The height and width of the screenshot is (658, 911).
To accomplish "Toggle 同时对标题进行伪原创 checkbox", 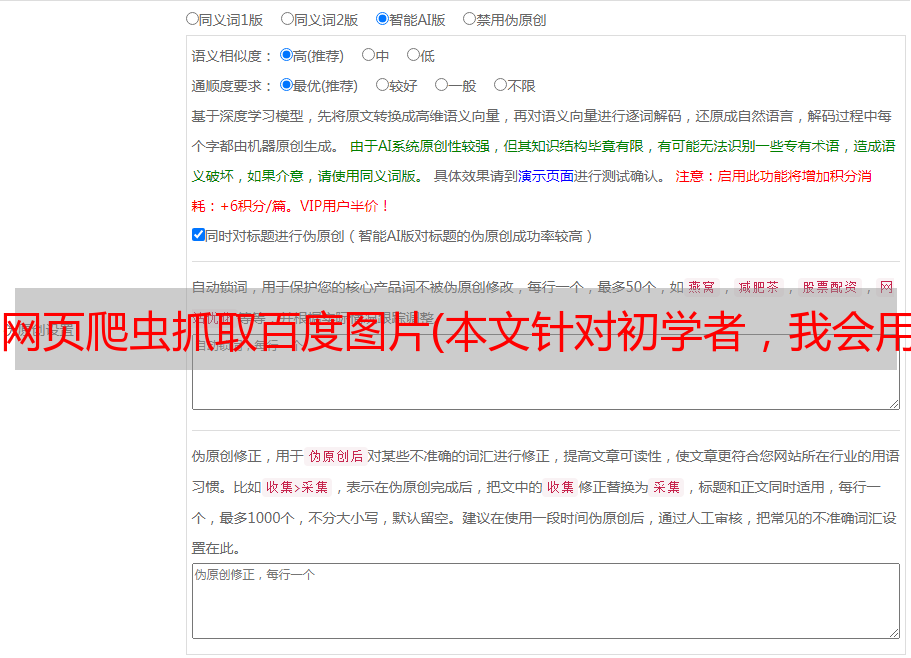I will pos(198,235).
